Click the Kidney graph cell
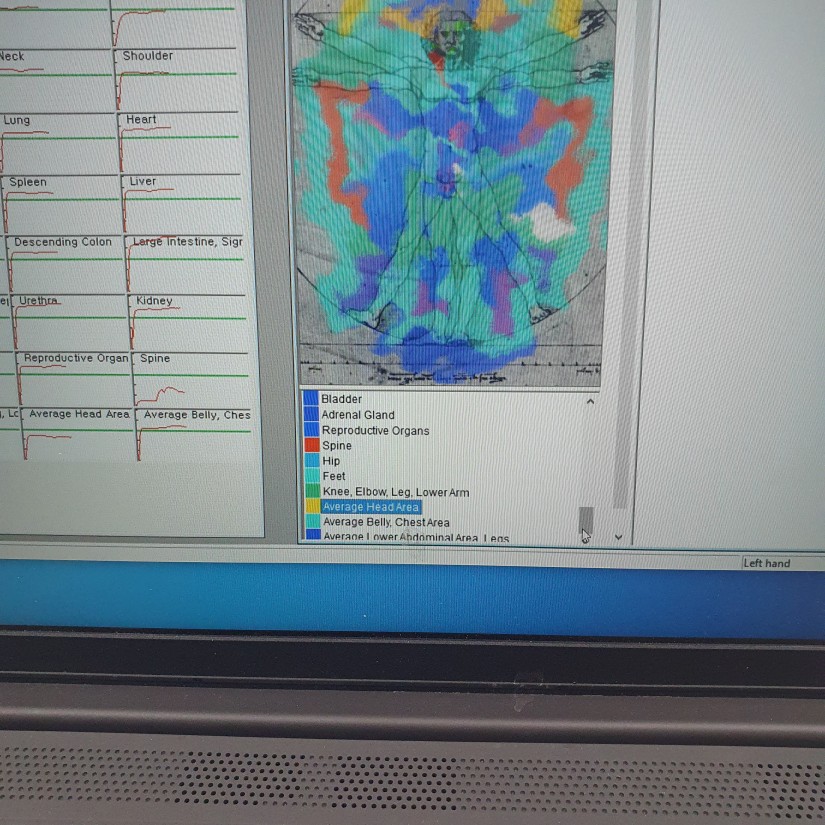825x825 pixels. 188,323
